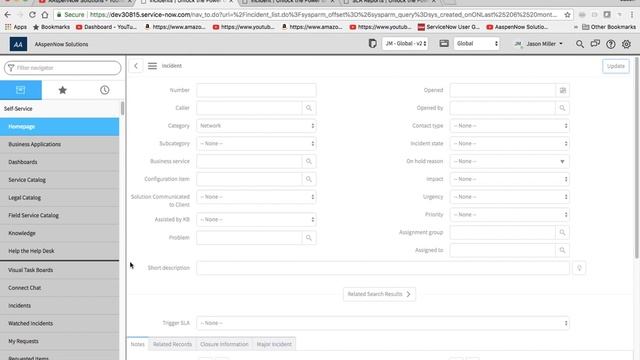Open the JM - Global - v2 update set dropdown
The width and height of the screenshot is (640, 360).
[405, 43]
